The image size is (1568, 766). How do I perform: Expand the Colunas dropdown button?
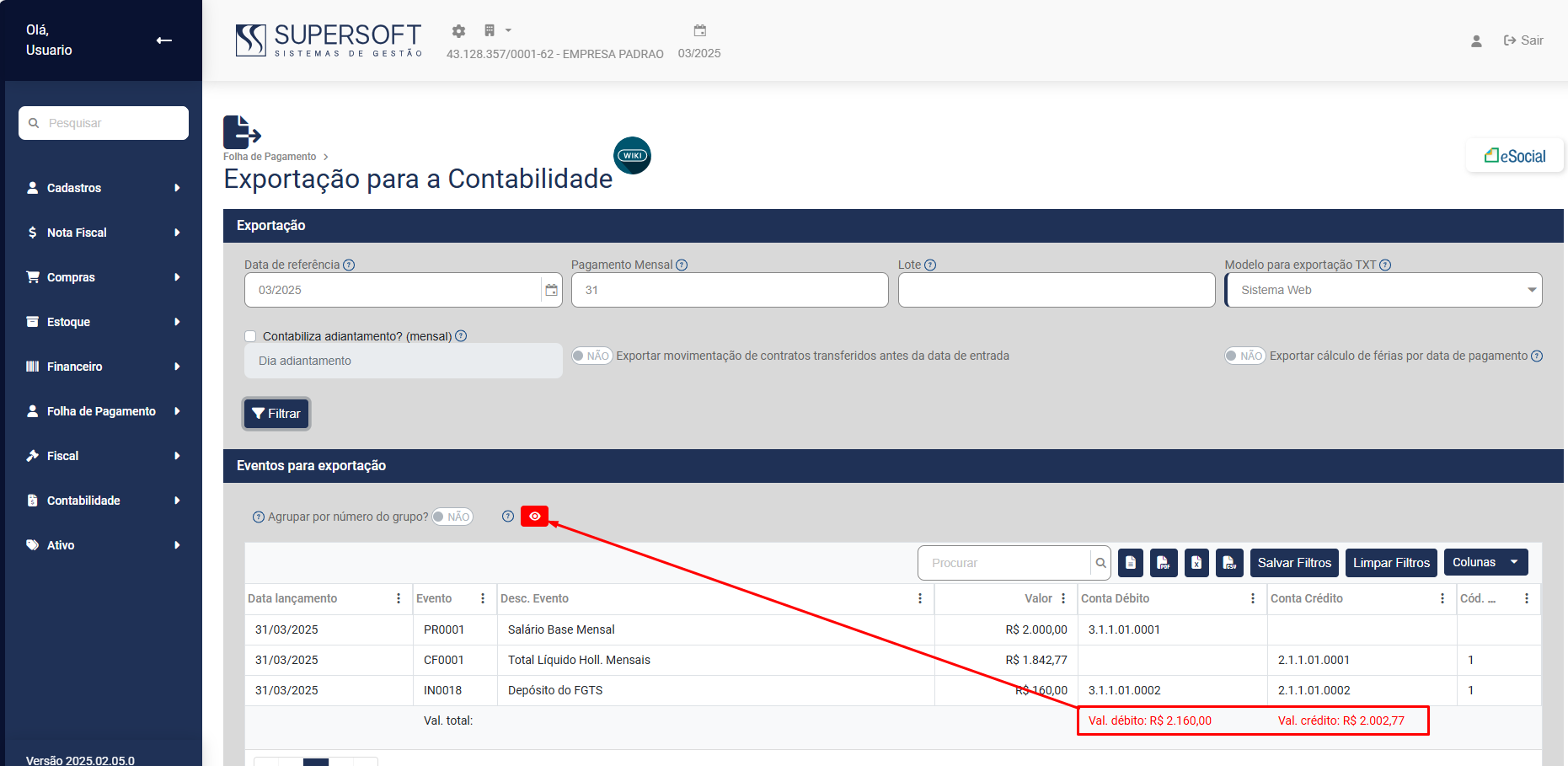(x=1485, y=562)
